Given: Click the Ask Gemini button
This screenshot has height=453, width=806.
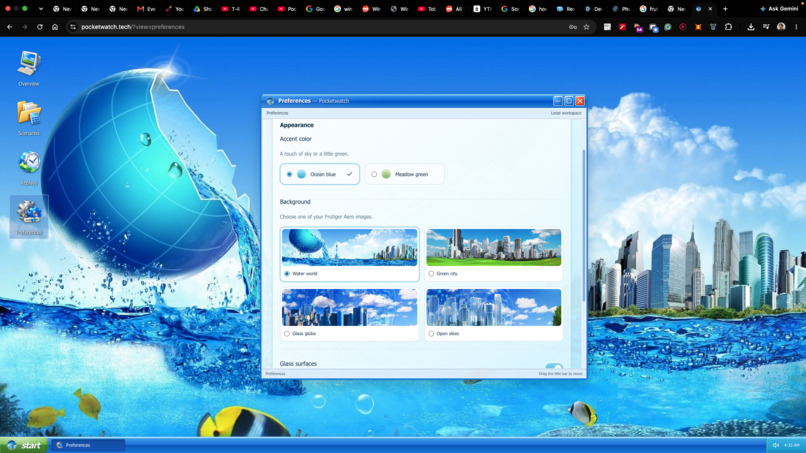Looking at the screenshot, I should [779, 9].
